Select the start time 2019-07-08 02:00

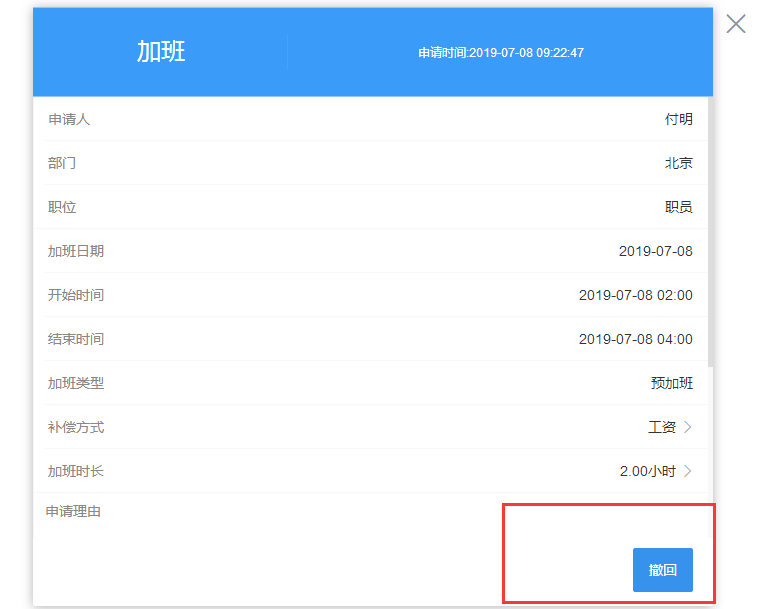click(x=635, y=295)
